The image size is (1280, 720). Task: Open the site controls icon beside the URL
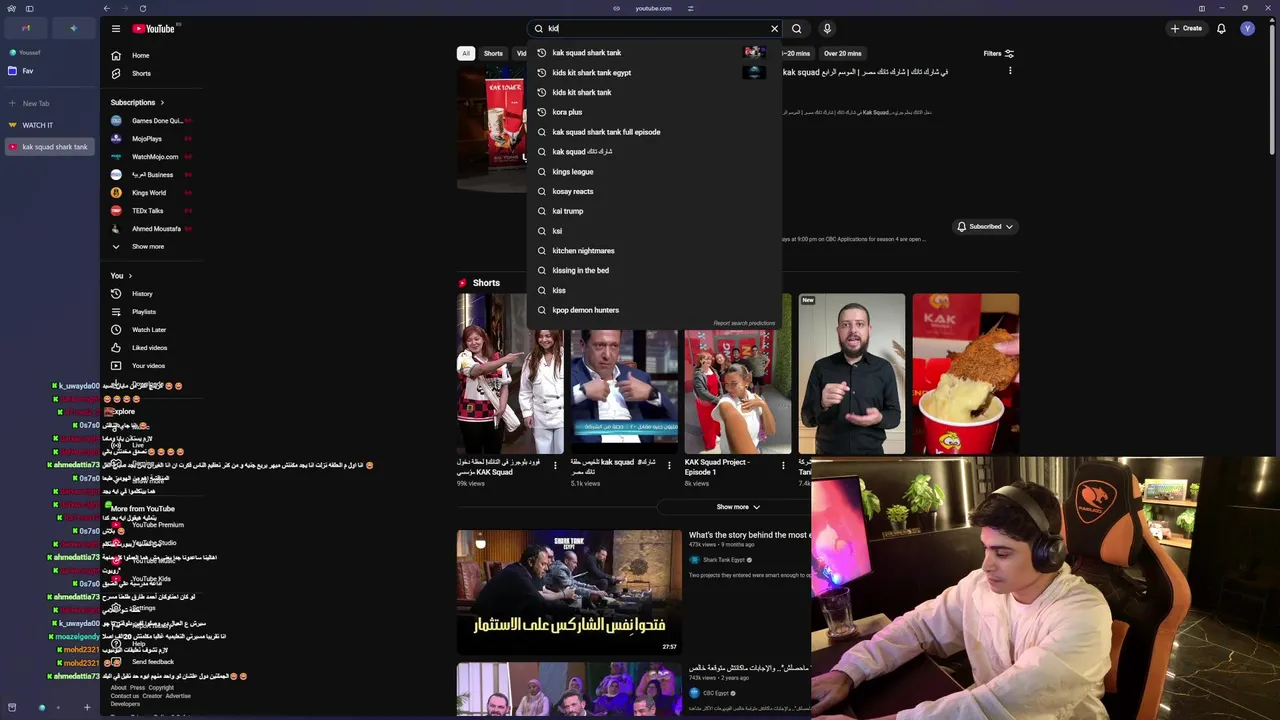(x=690, y=8)
